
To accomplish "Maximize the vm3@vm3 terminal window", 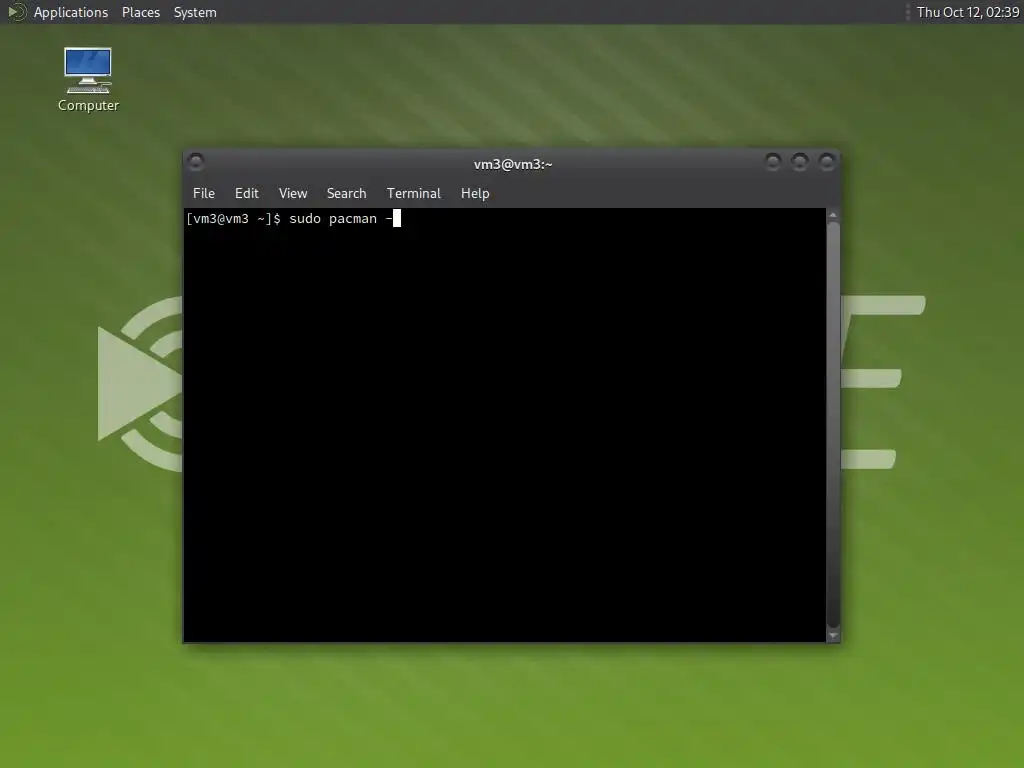I will pos(799,161).
